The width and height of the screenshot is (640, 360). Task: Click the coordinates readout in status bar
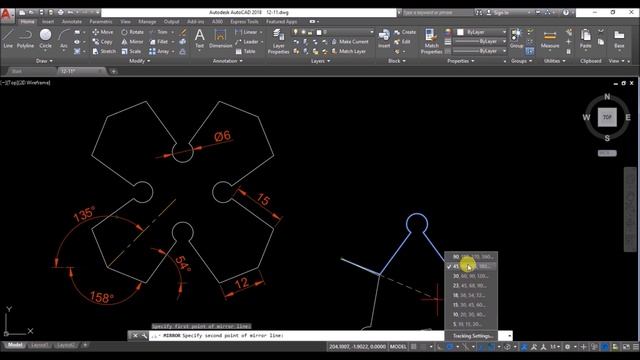(x=357, y=347)
